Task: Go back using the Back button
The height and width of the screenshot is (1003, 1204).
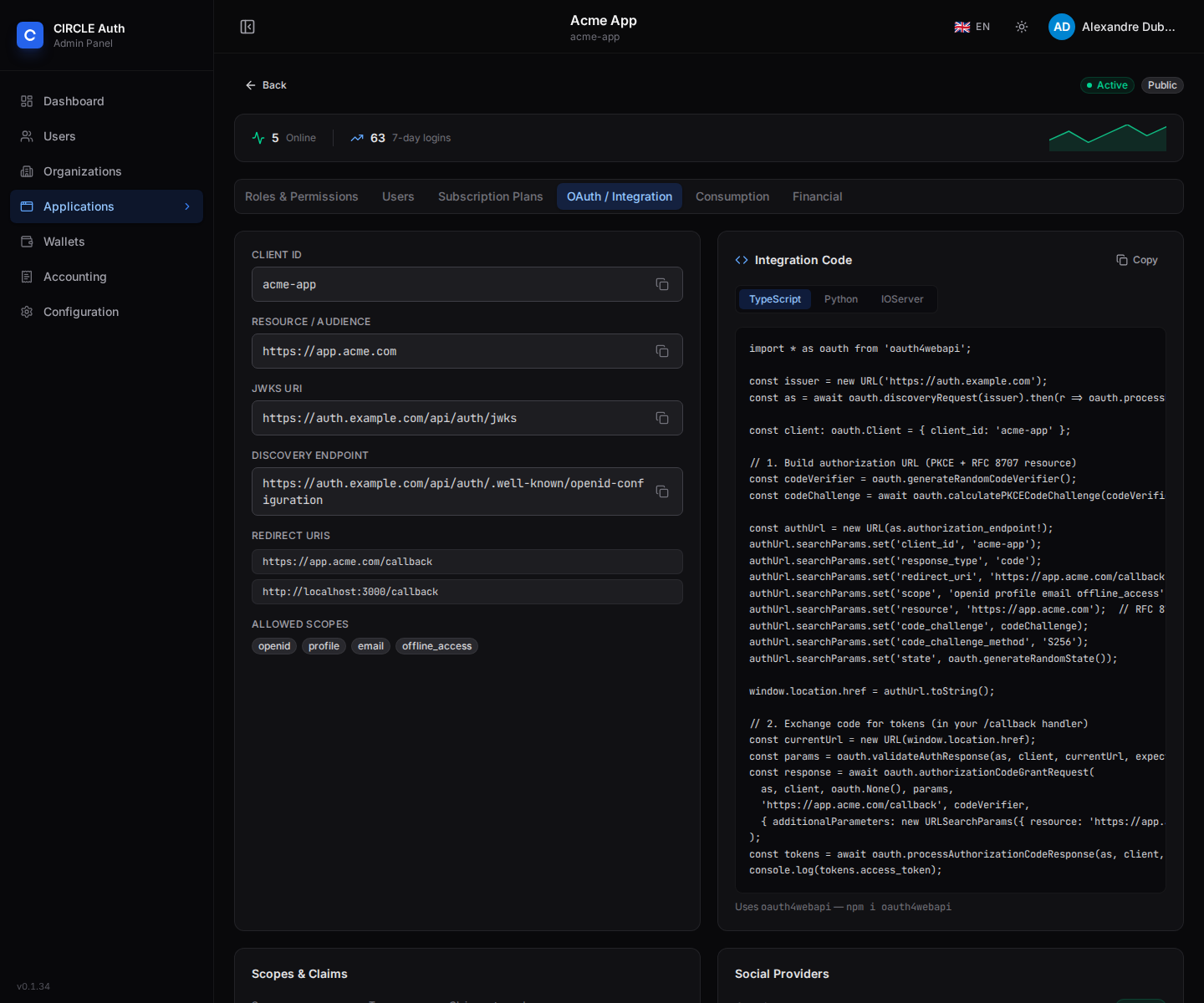Action: (266, 85)
